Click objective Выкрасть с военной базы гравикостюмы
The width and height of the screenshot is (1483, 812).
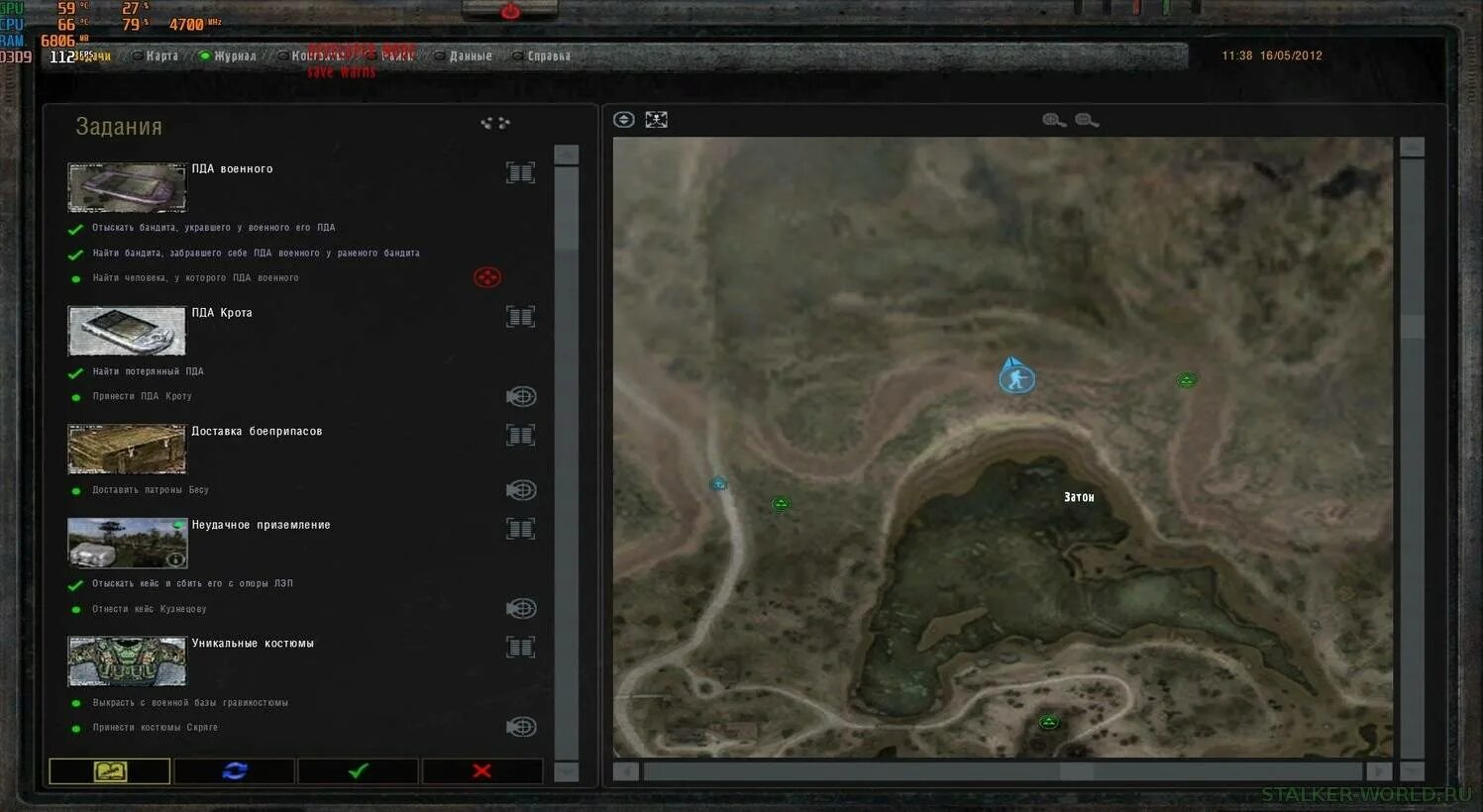click(x=190, y=702)
